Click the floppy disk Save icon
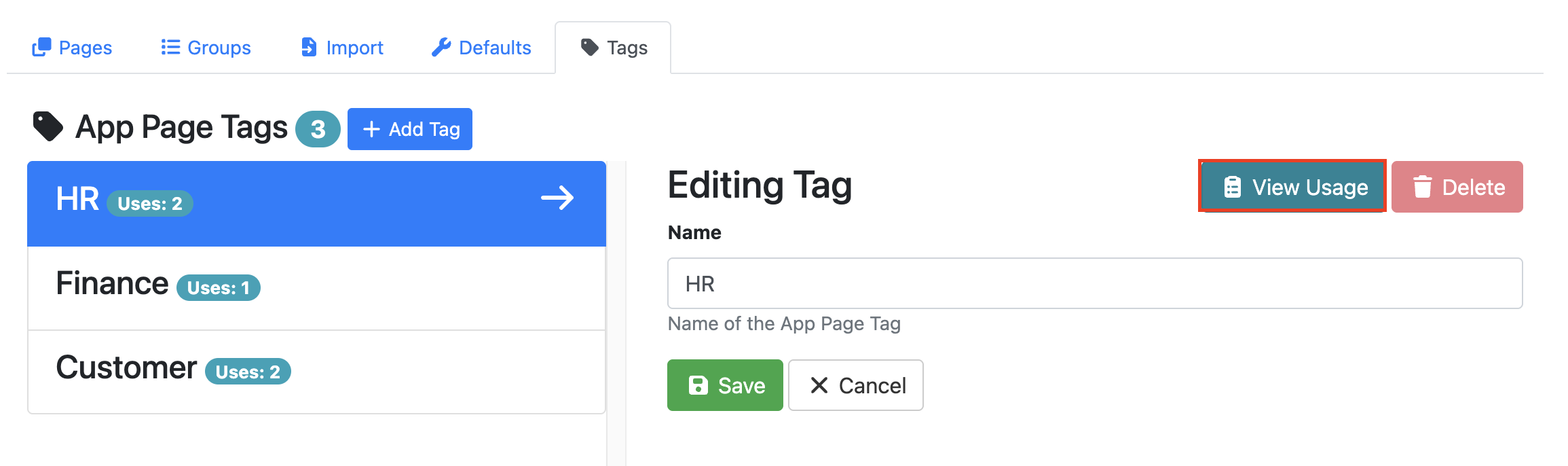This screenshot has height=466, width=1568. coord(698,385)
